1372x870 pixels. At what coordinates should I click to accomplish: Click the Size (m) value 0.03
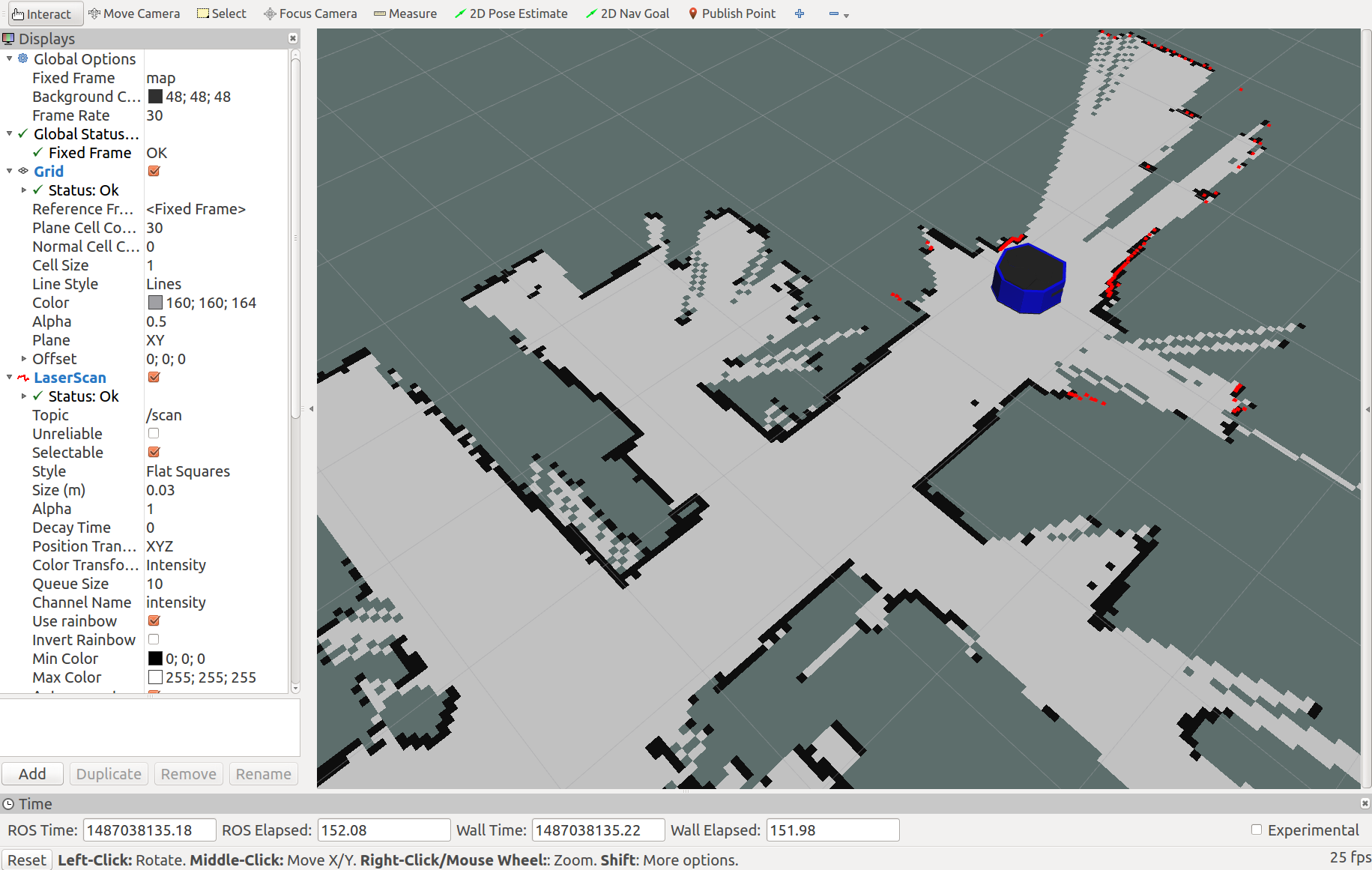[x=160, y=490]
